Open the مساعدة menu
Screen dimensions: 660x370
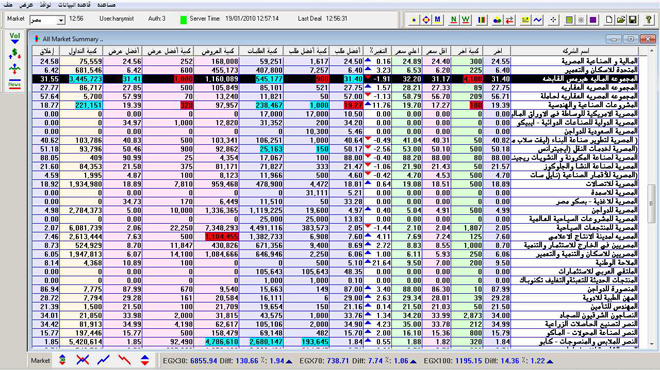tap(106, 5)
